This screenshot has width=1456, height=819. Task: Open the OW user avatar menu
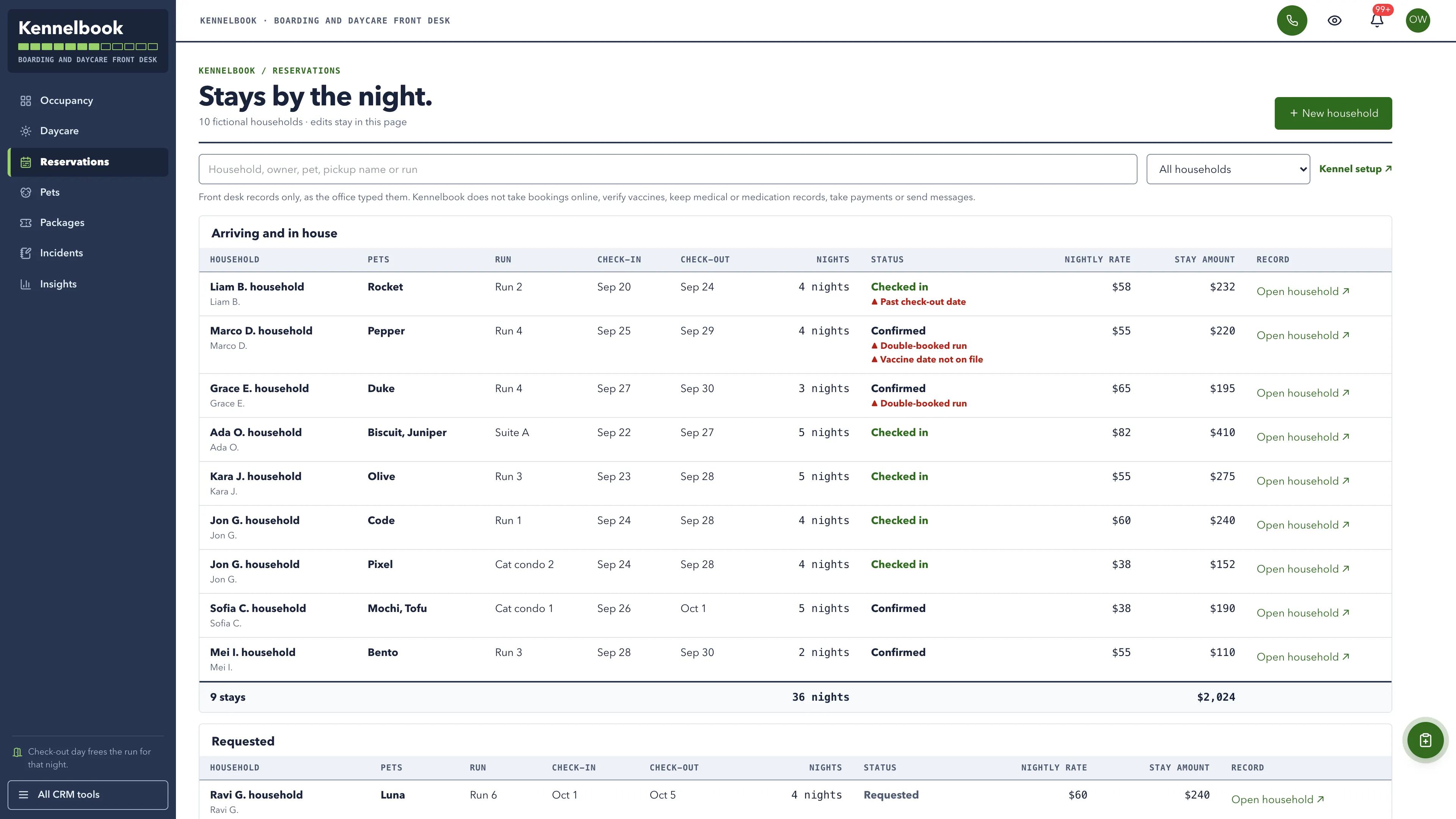[x=1418, y=20]
